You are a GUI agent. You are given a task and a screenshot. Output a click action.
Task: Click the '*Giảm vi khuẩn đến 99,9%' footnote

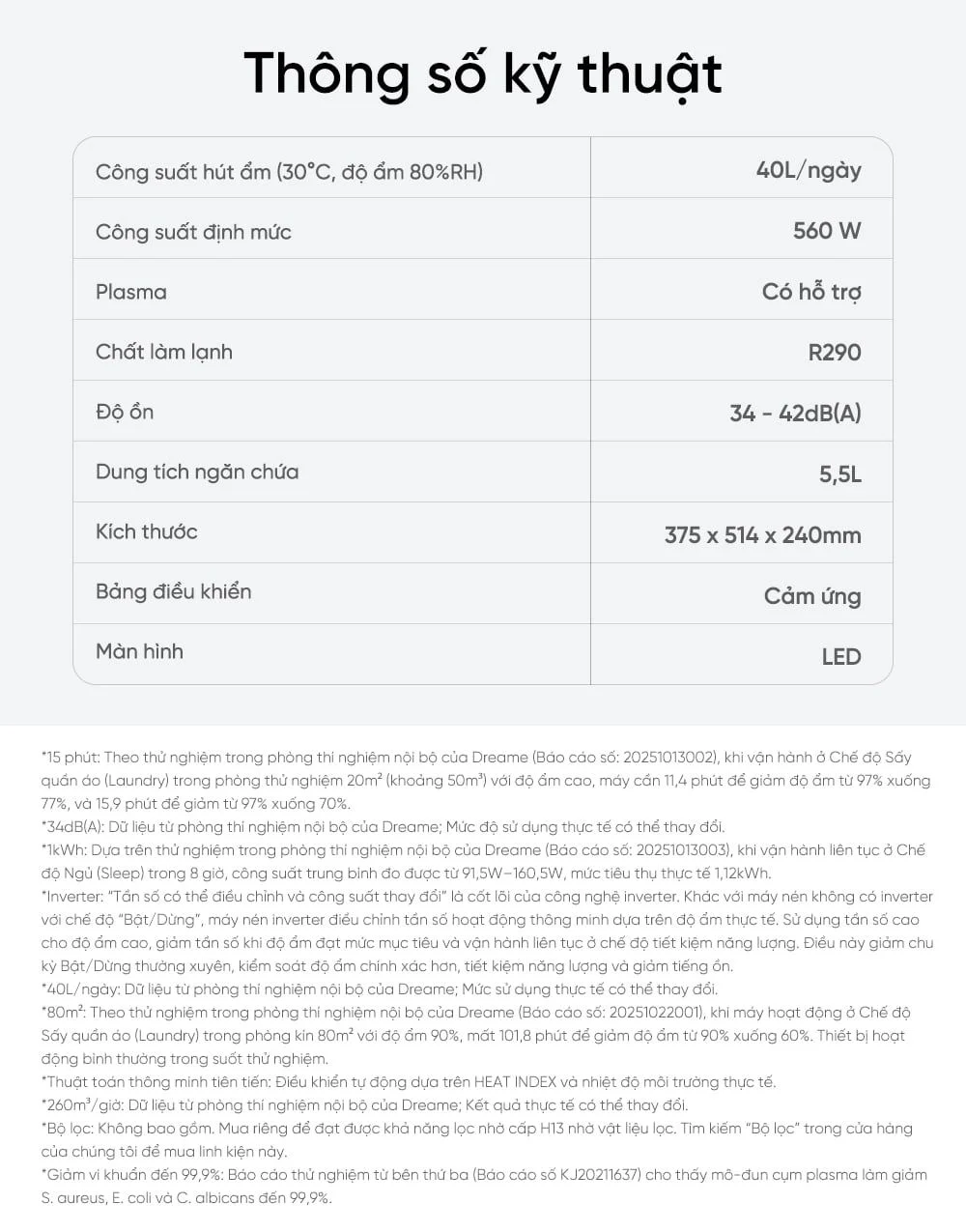coord(484,1187)
